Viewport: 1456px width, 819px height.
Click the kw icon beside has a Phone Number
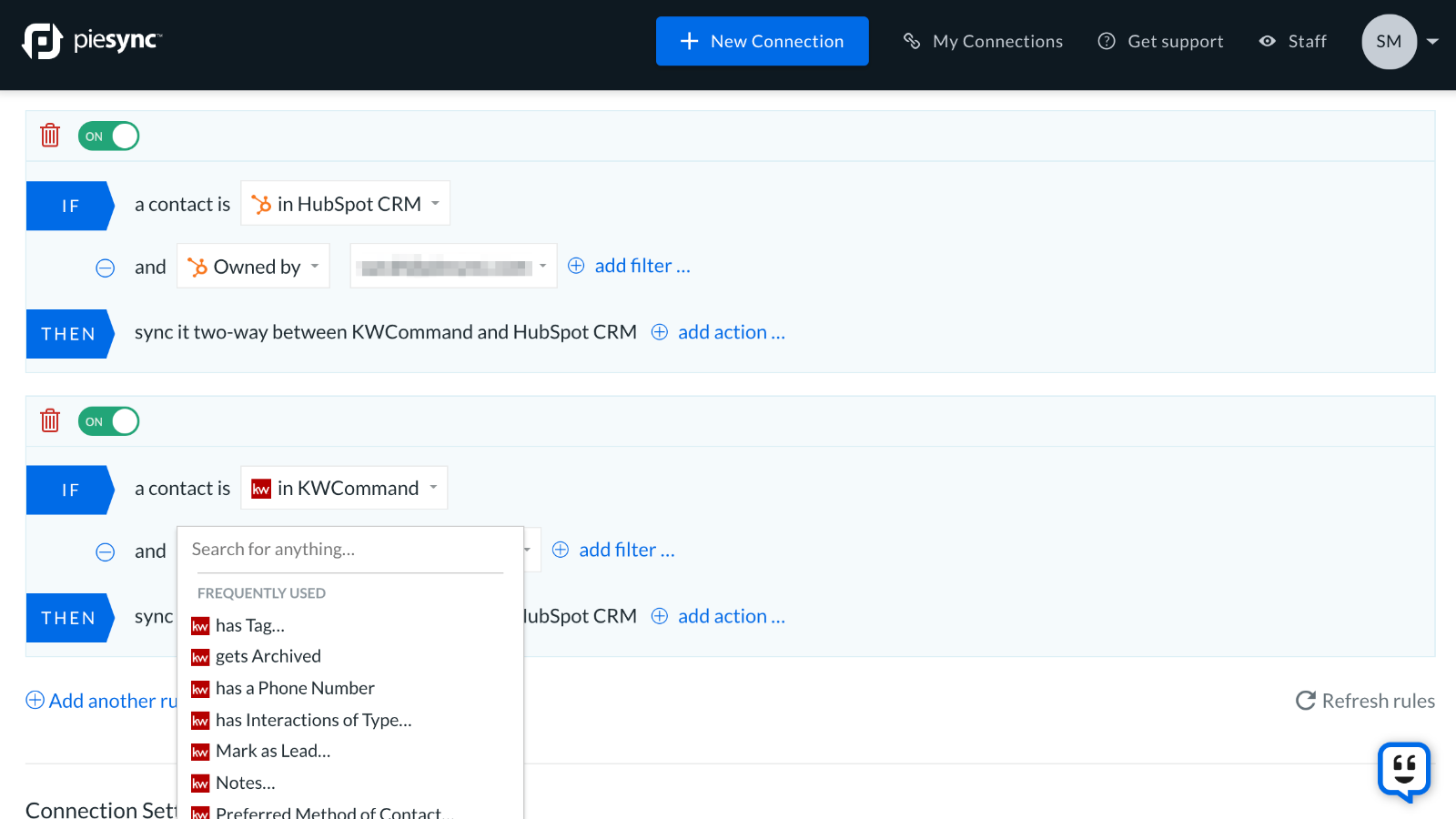click(200, 689)
